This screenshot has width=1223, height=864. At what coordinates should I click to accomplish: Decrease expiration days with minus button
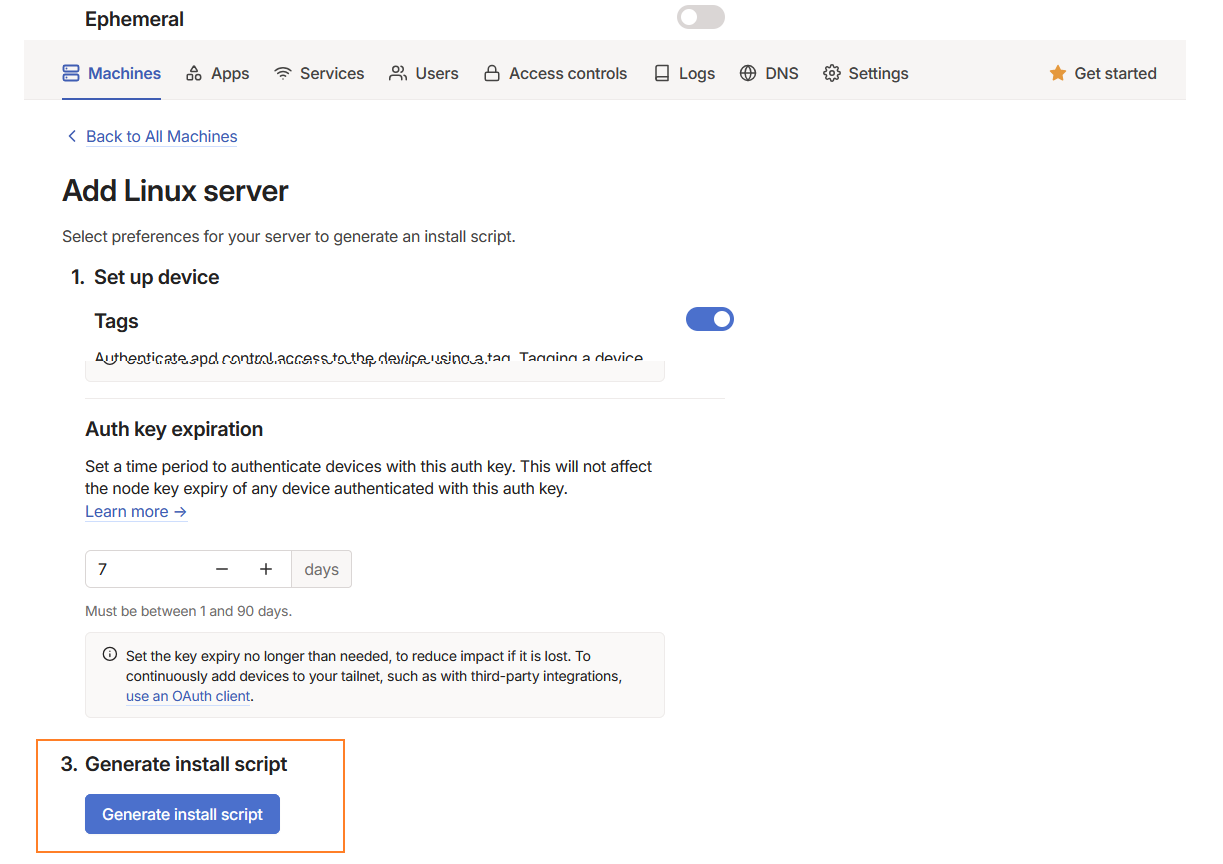pyautogui.click(x=222, y=569)
